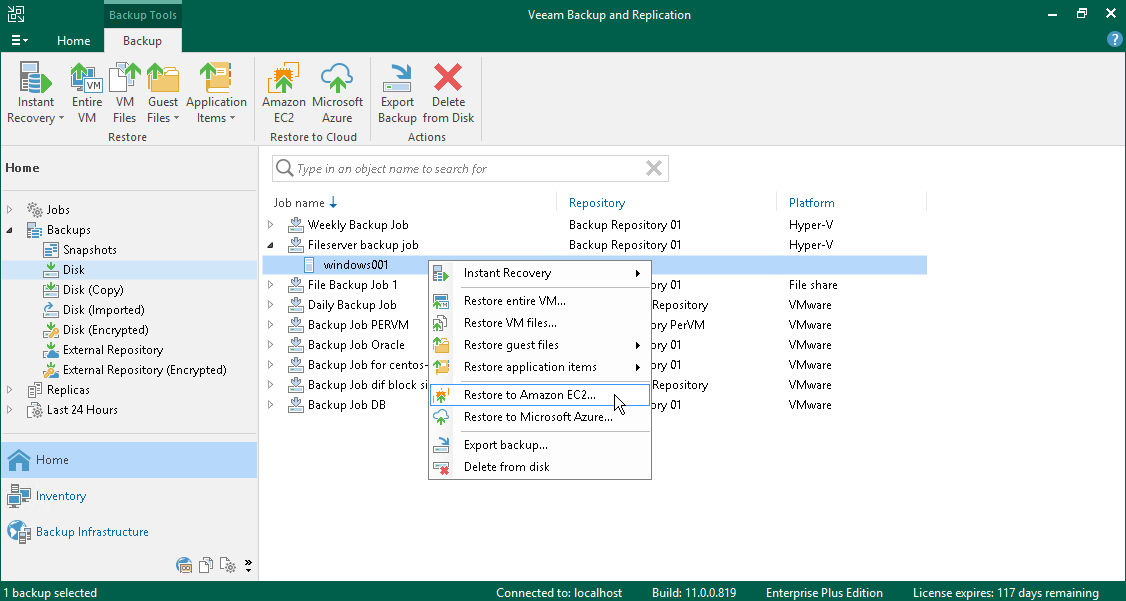The height and width of the screenshot is (601, 1126).
Task: Expand the Weekly Backup Job row
Action: click(271, 225)
